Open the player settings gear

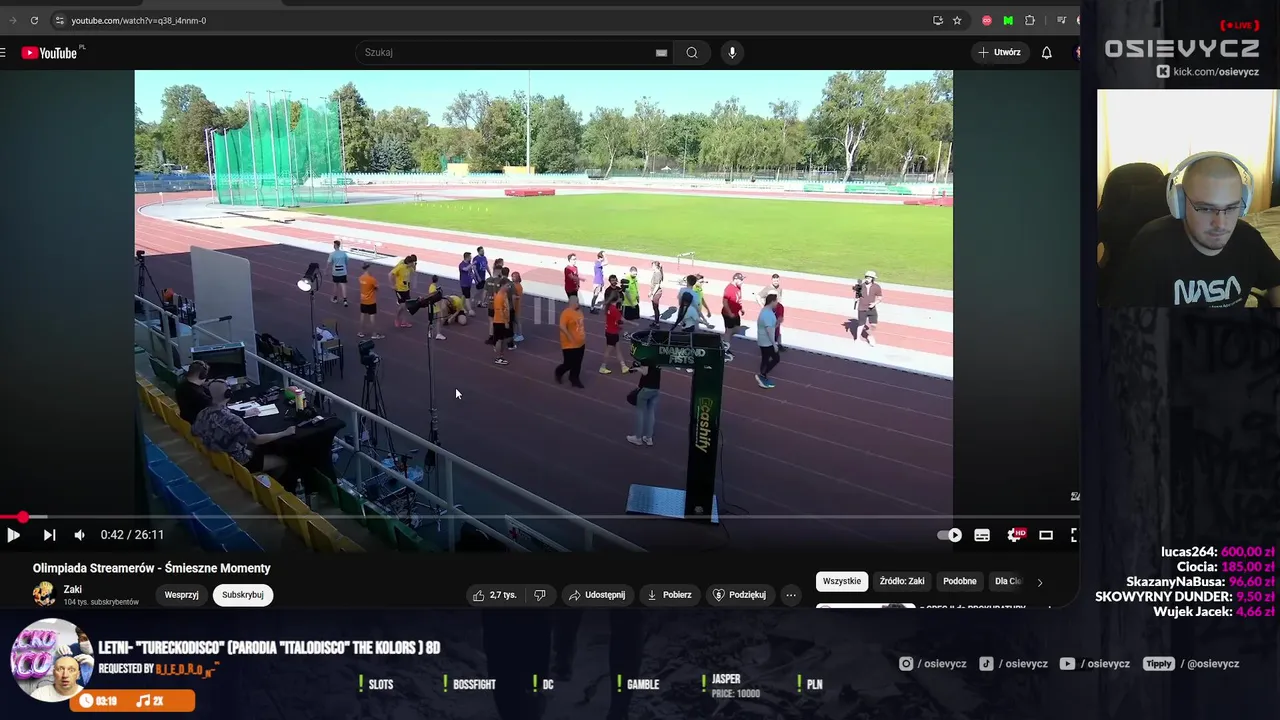tap(1015, 535)
